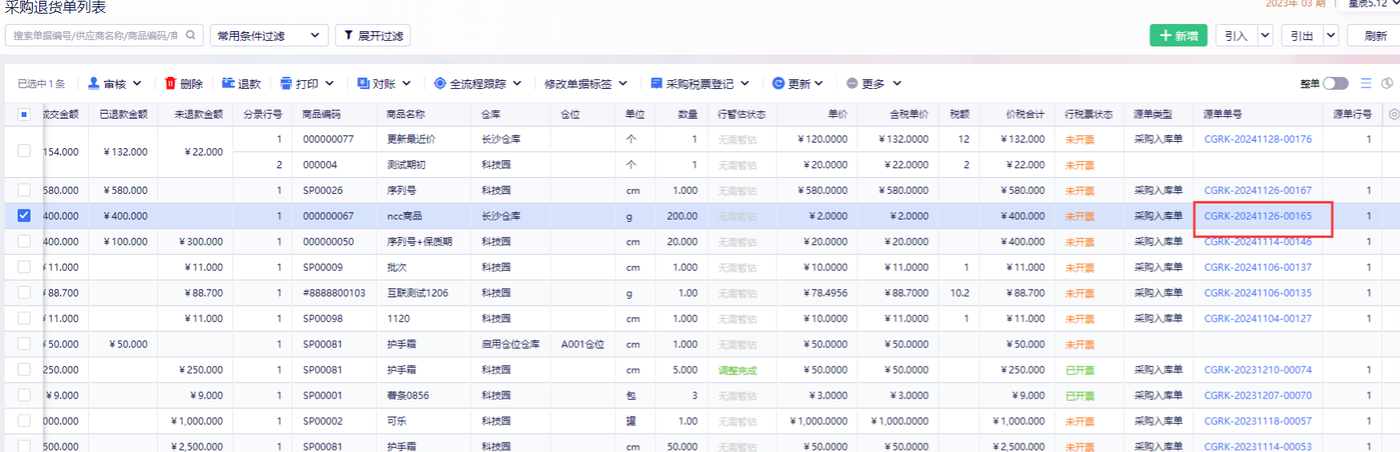This screenshot has width=1400, height=452.
Task: Click the product code 000000077
Action: pyautogui.click(x=328, y=139)
